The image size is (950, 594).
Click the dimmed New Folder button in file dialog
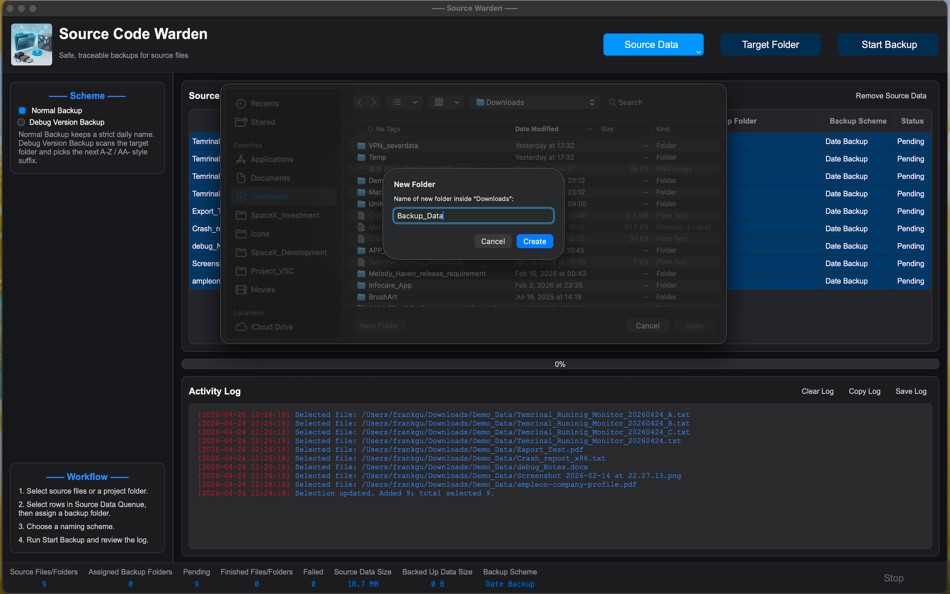point(379,326)
